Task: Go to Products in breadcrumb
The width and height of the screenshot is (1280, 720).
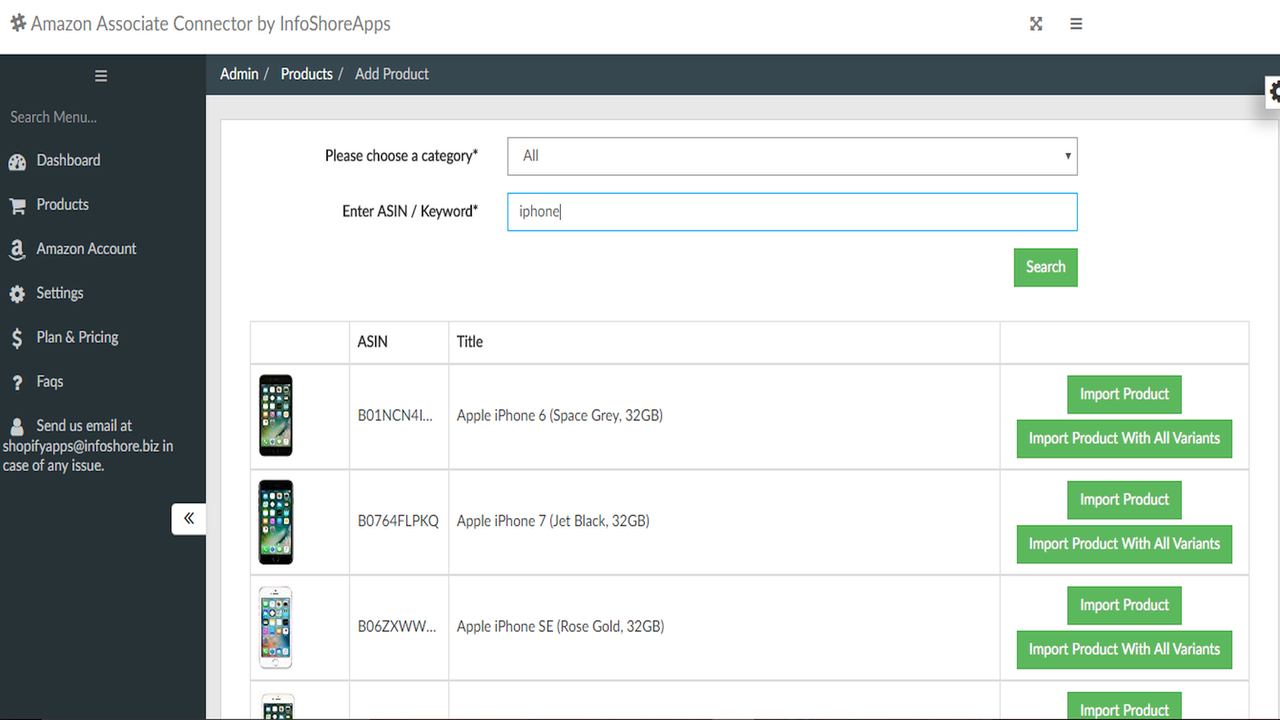Action: 306,74
